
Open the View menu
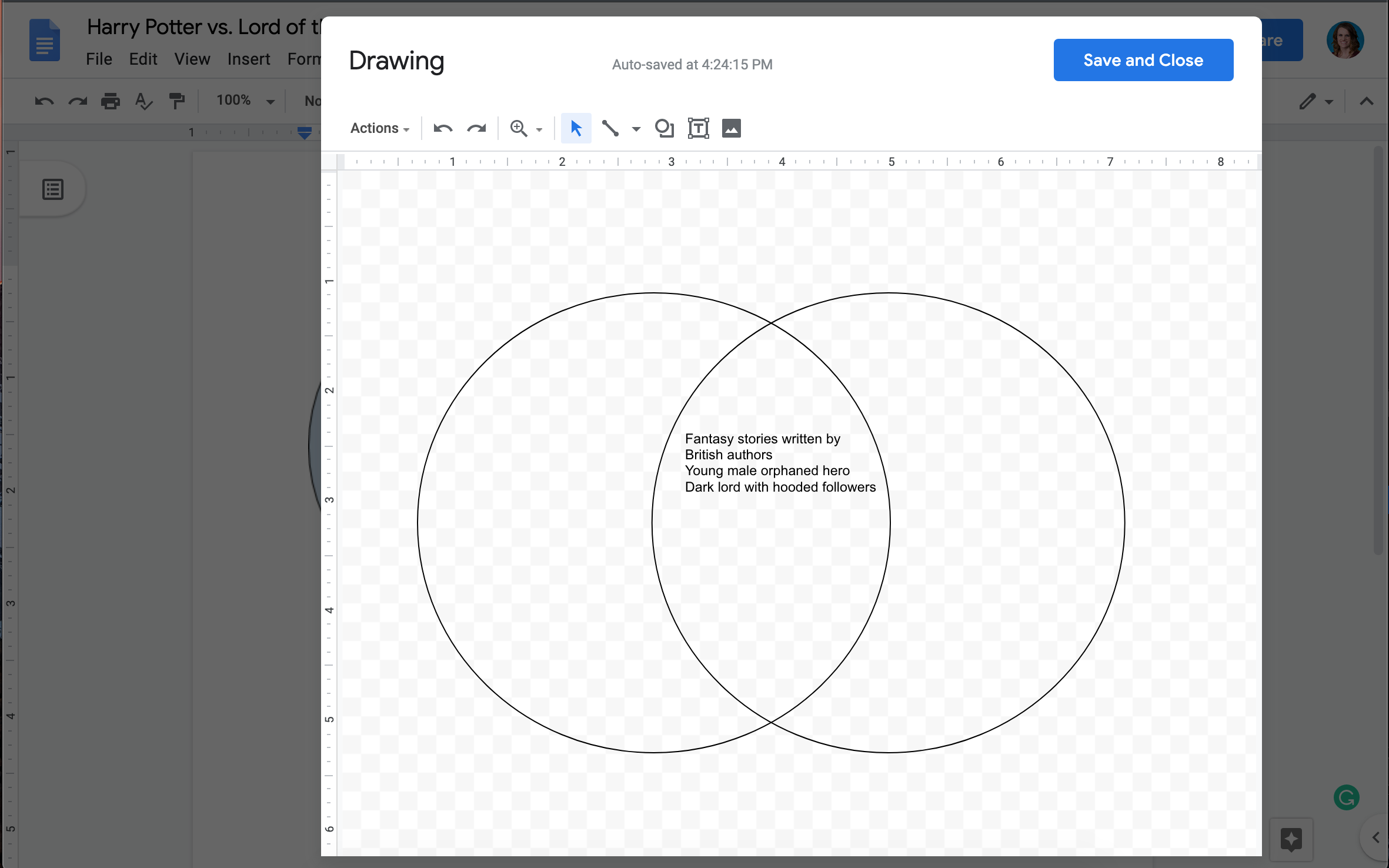click(x=191, y=57)
